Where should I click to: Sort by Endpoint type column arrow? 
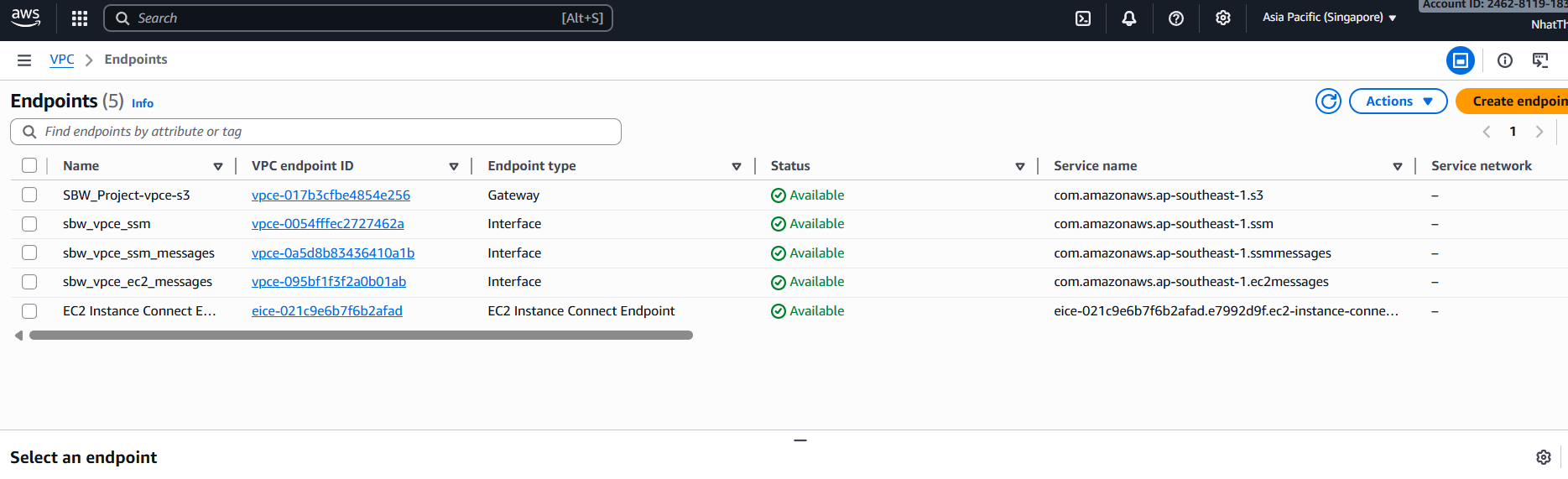pyautogui.click(x=737, y=167)
